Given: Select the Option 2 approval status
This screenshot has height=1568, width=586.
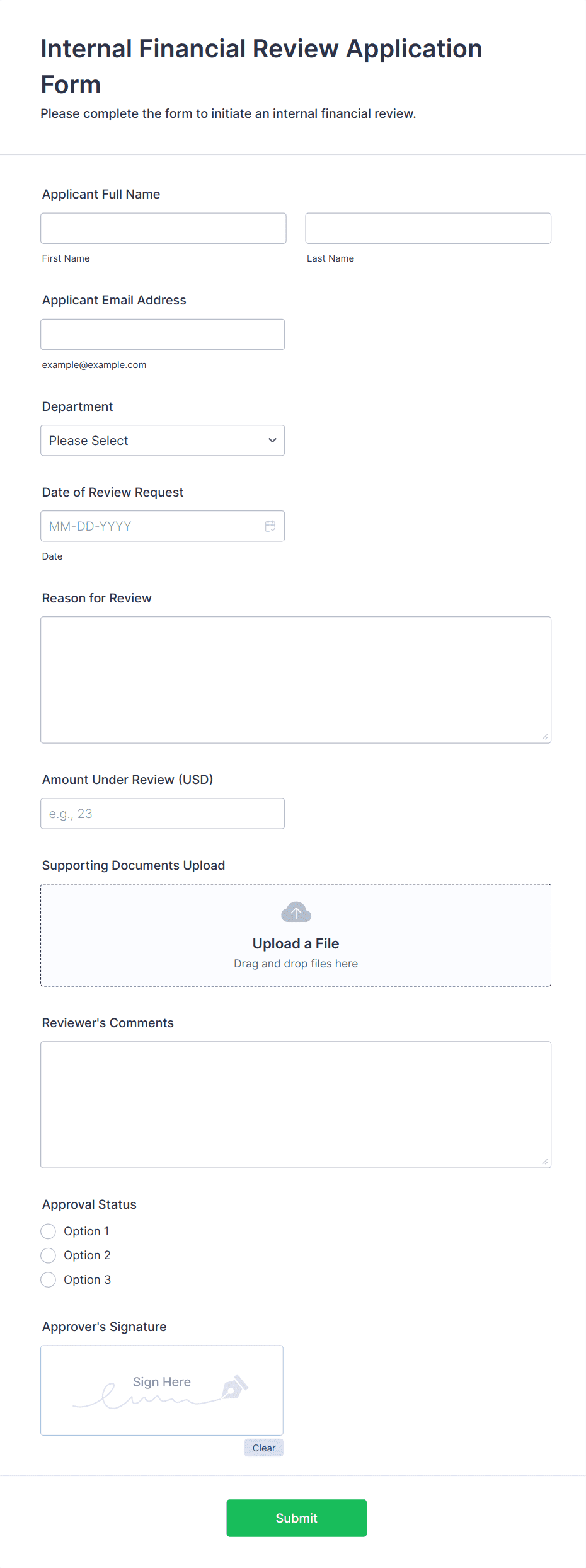Looking at the screenshot, I should (x=48, y=1255).
